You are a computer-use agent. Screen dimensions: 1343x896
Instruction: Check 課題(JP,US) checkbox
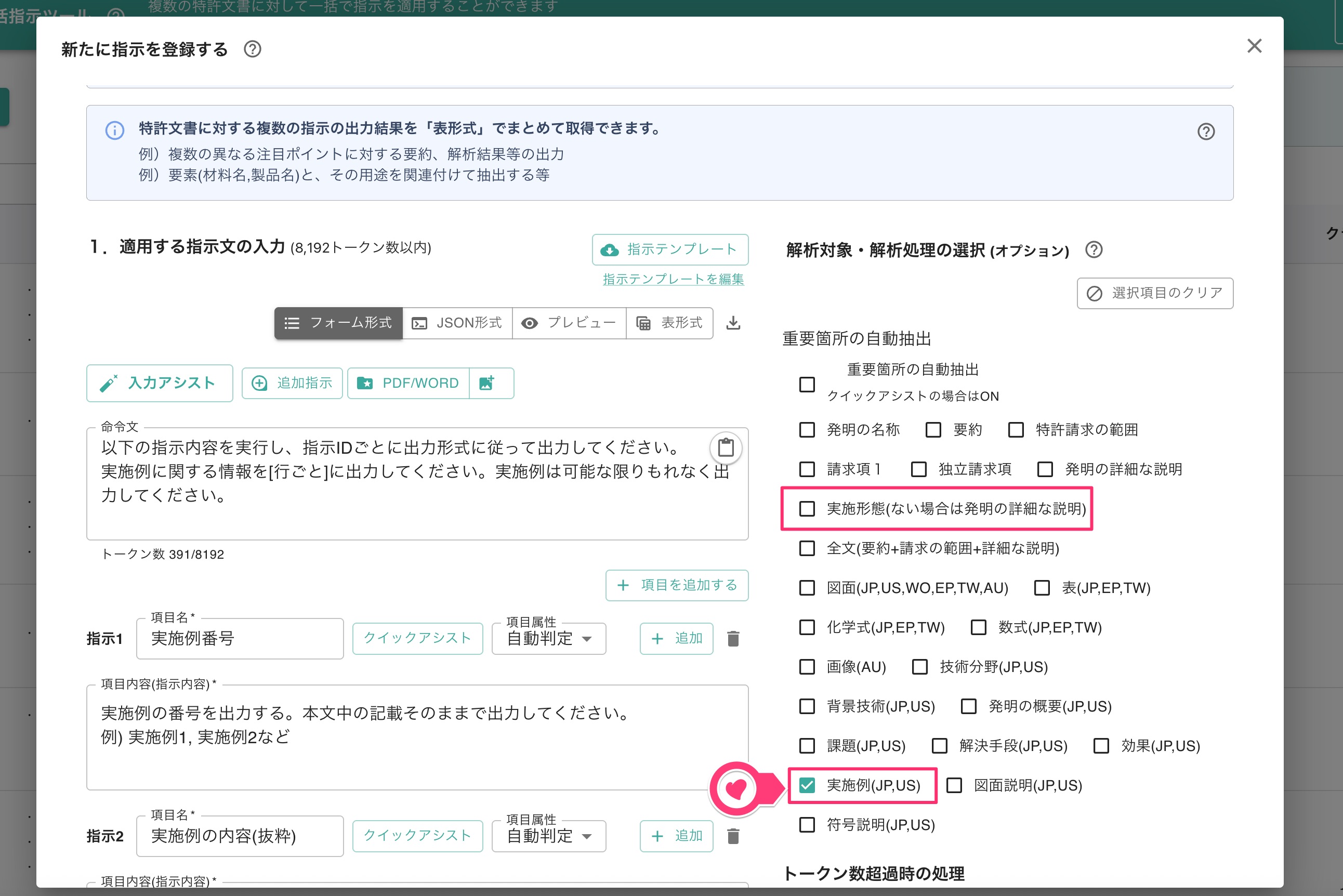tap(806, 746)
